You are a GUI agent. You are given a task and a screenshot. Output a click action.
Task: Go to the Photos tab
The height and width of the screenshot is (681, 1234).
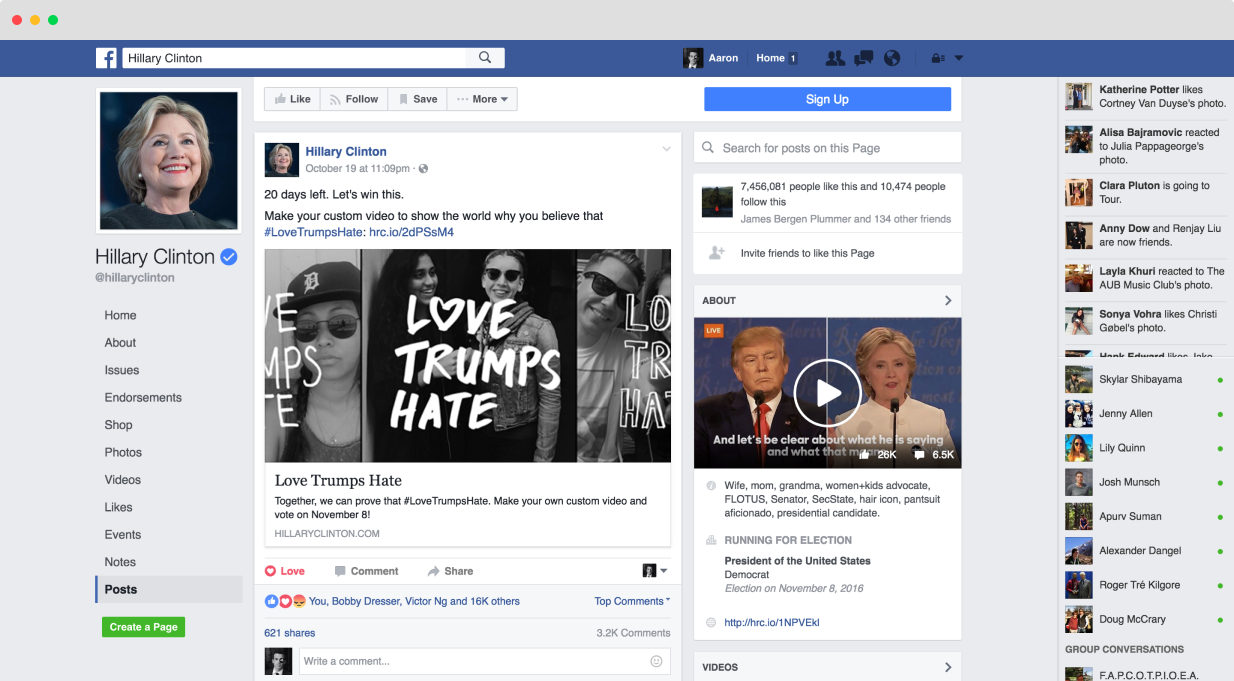[x=123, y=452]
